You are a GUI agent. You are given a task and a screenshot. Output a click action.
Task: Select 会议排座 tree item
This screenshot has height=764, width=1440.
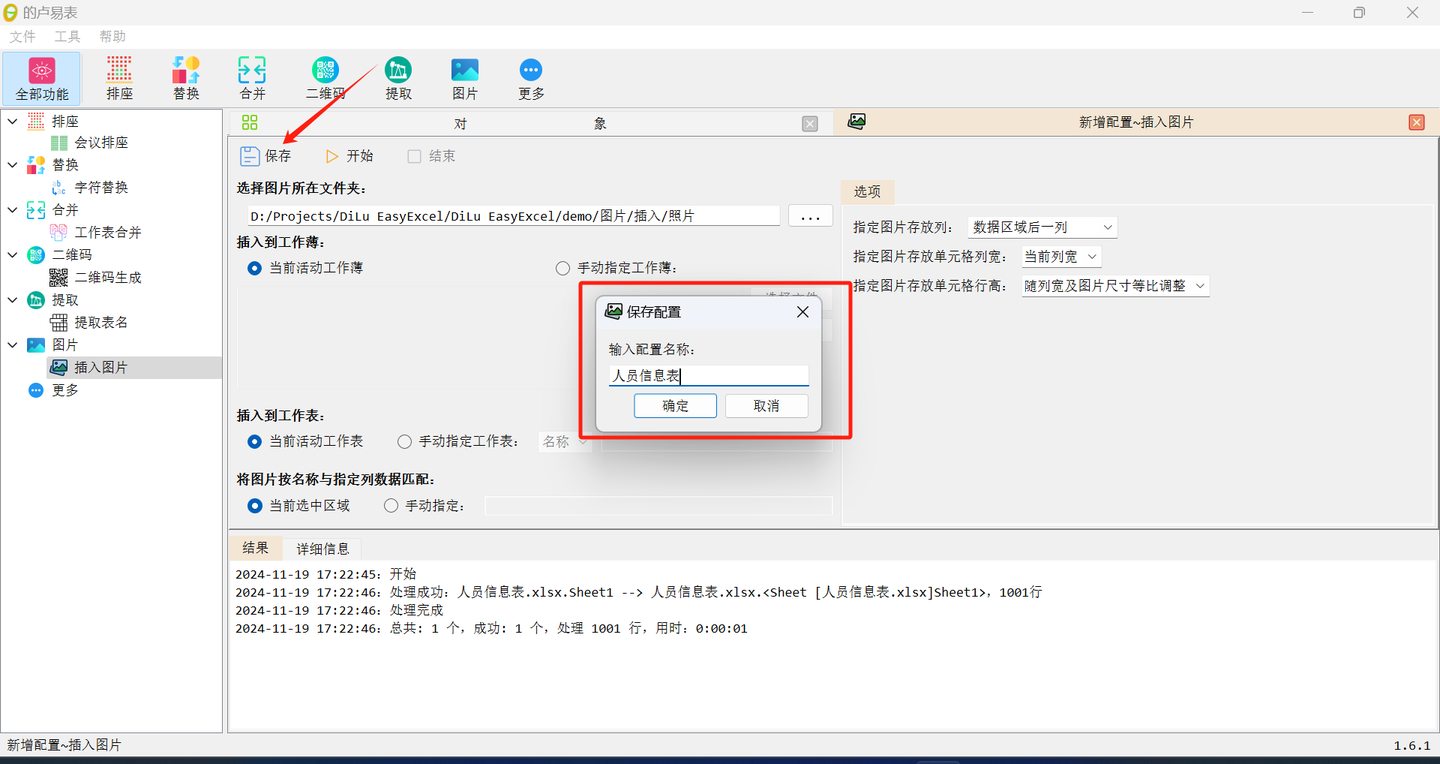coord(101,143)
